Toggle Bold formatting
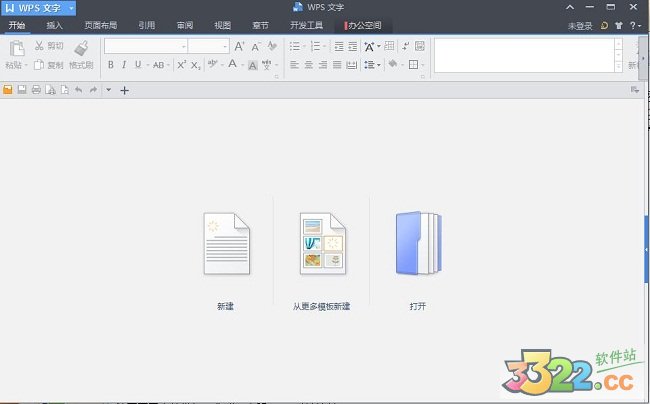The image size is (650, 404). click(x=110, y=65)
